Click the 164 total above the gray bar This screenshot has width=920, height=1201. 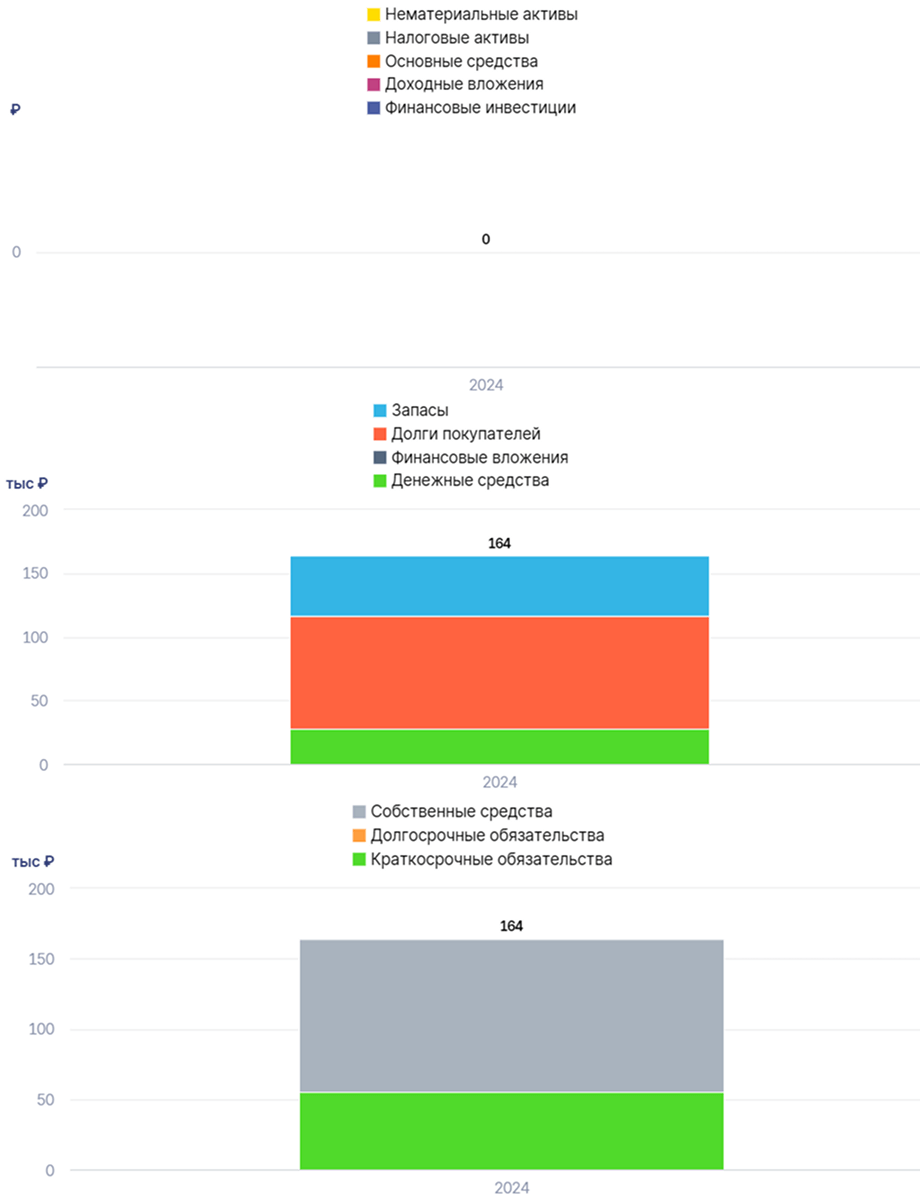[511, 927]
